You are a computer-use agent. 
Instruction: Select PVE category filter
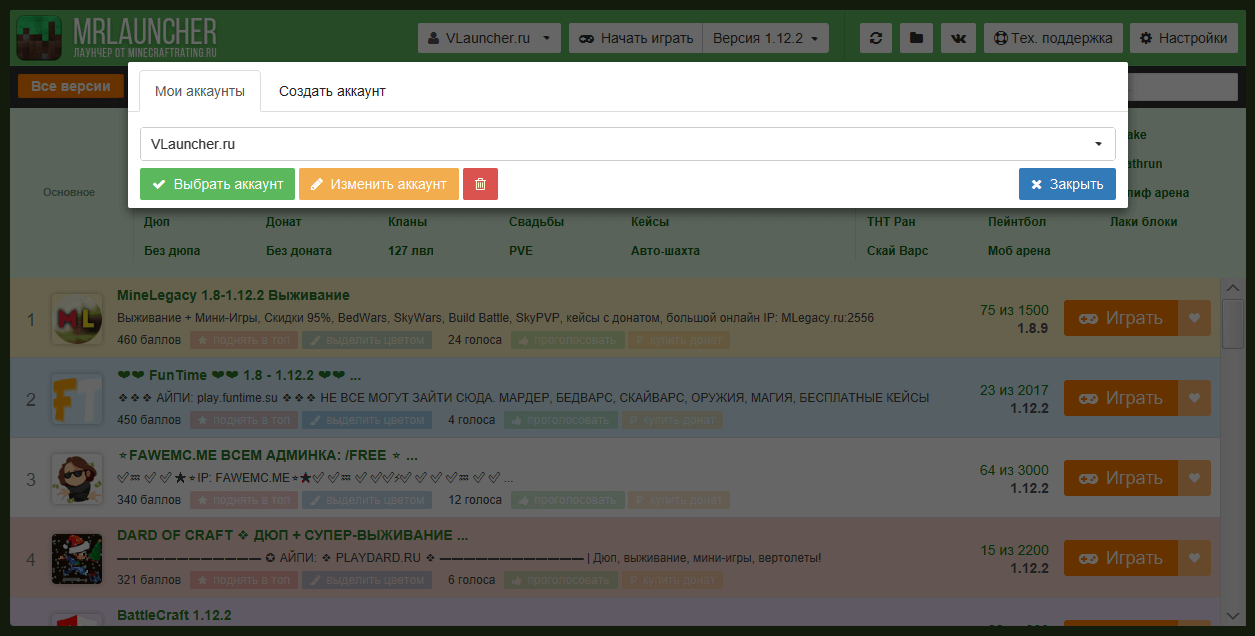click(x=521, y=251)
